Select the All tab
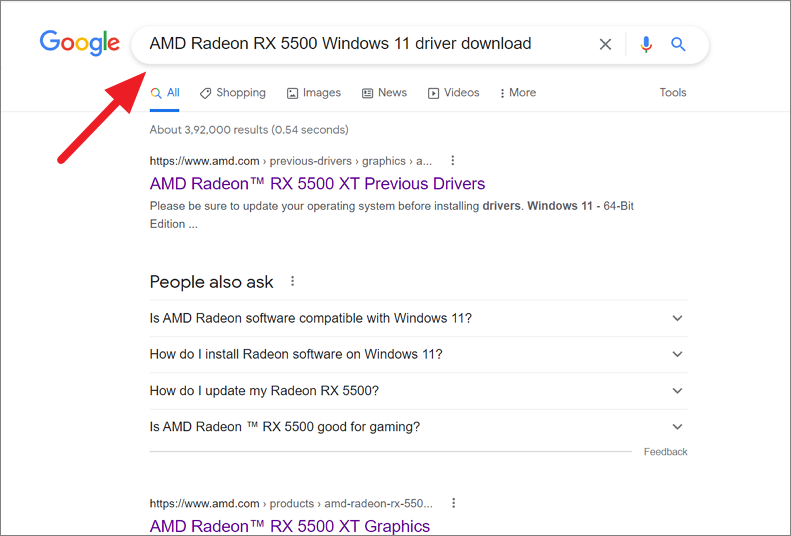The height and width of the screenshot is (536, 791). 165,93
